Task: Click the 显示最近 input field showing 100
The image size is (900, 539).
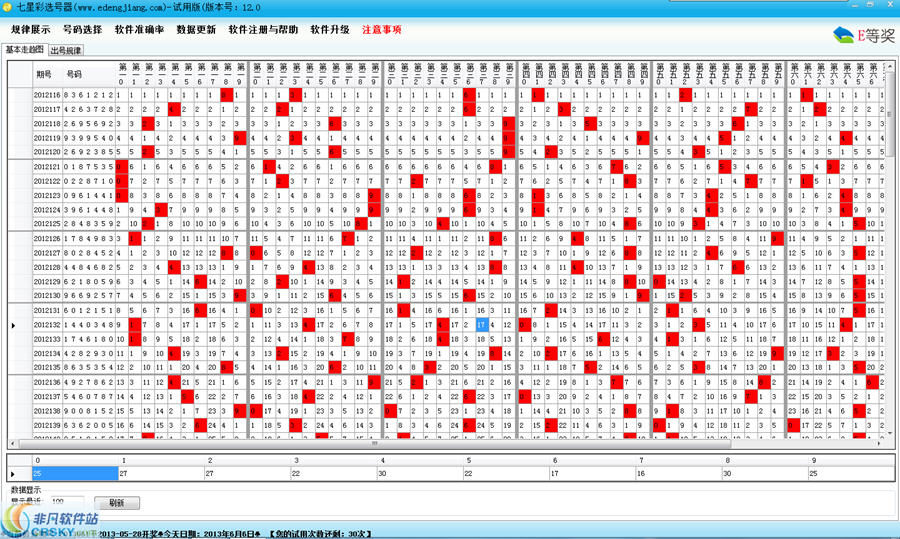Action: pos(68,501)
